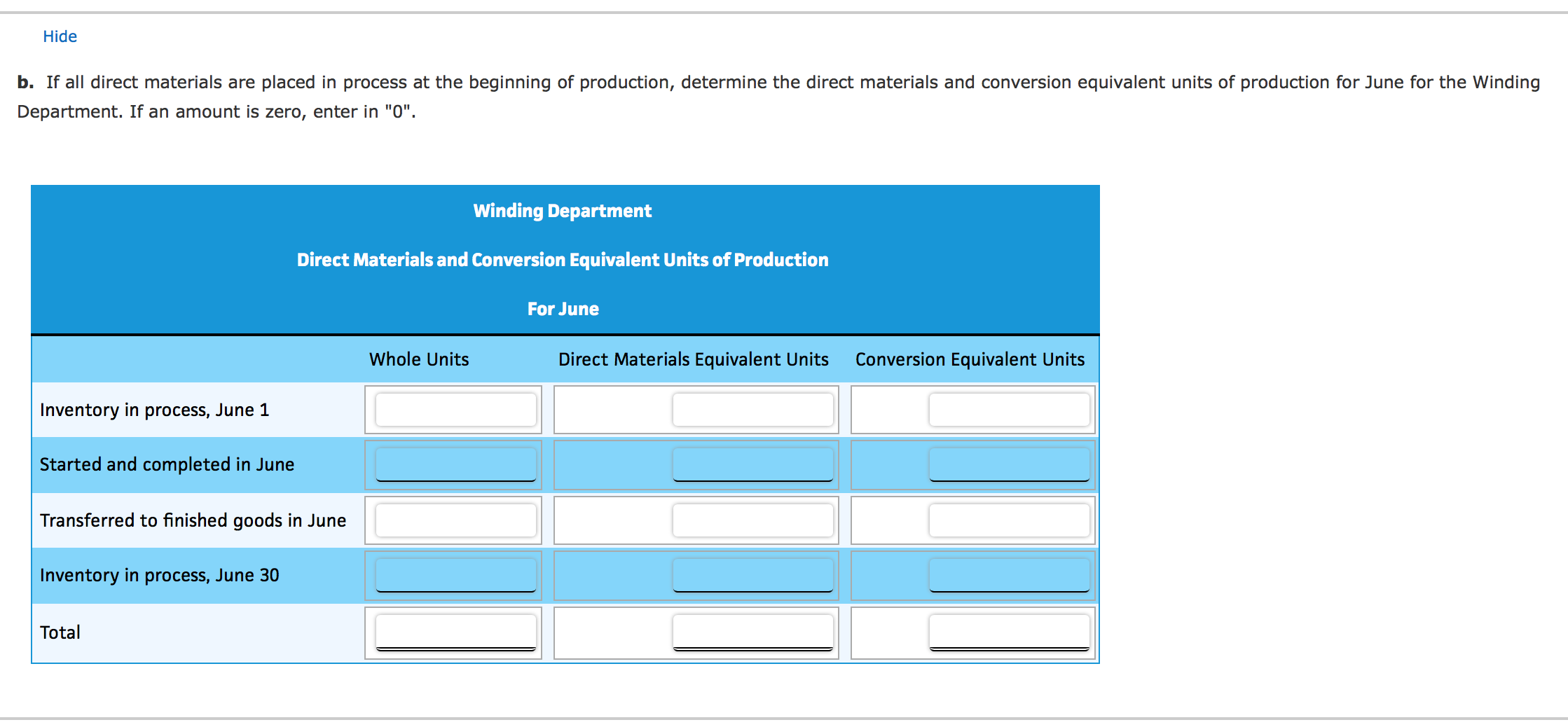1568x727 pixels.
Task: Click 'Direct Materials Equivalent Units' header
Action: click(x=694, y=359)
